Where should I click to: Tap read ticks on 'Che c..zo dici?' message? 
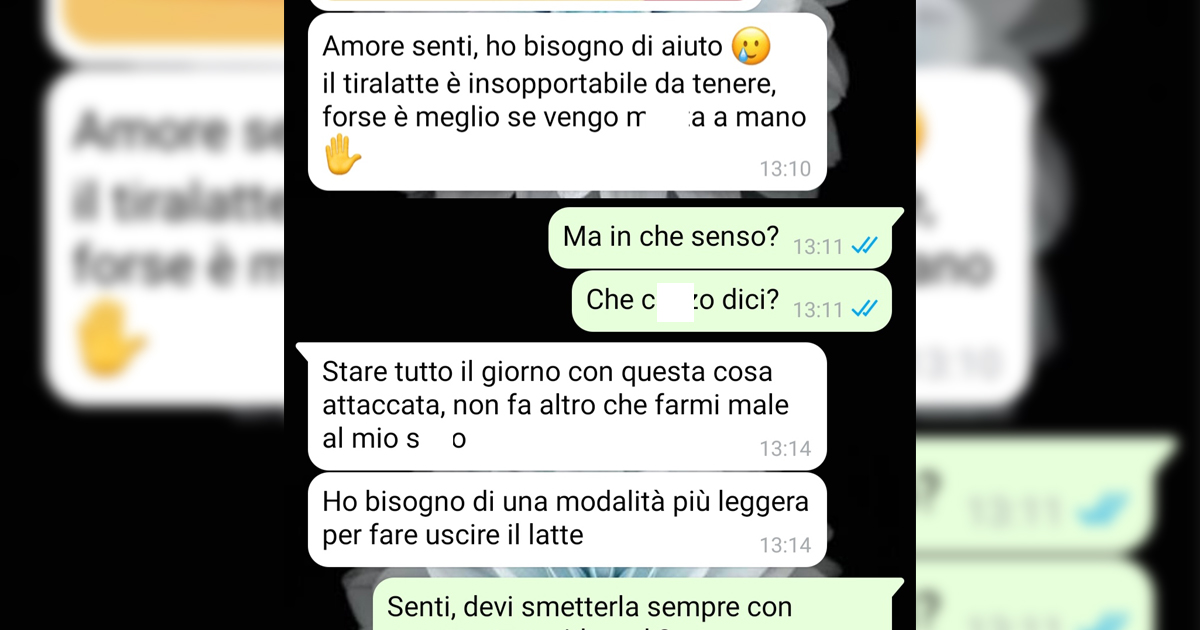864,309
